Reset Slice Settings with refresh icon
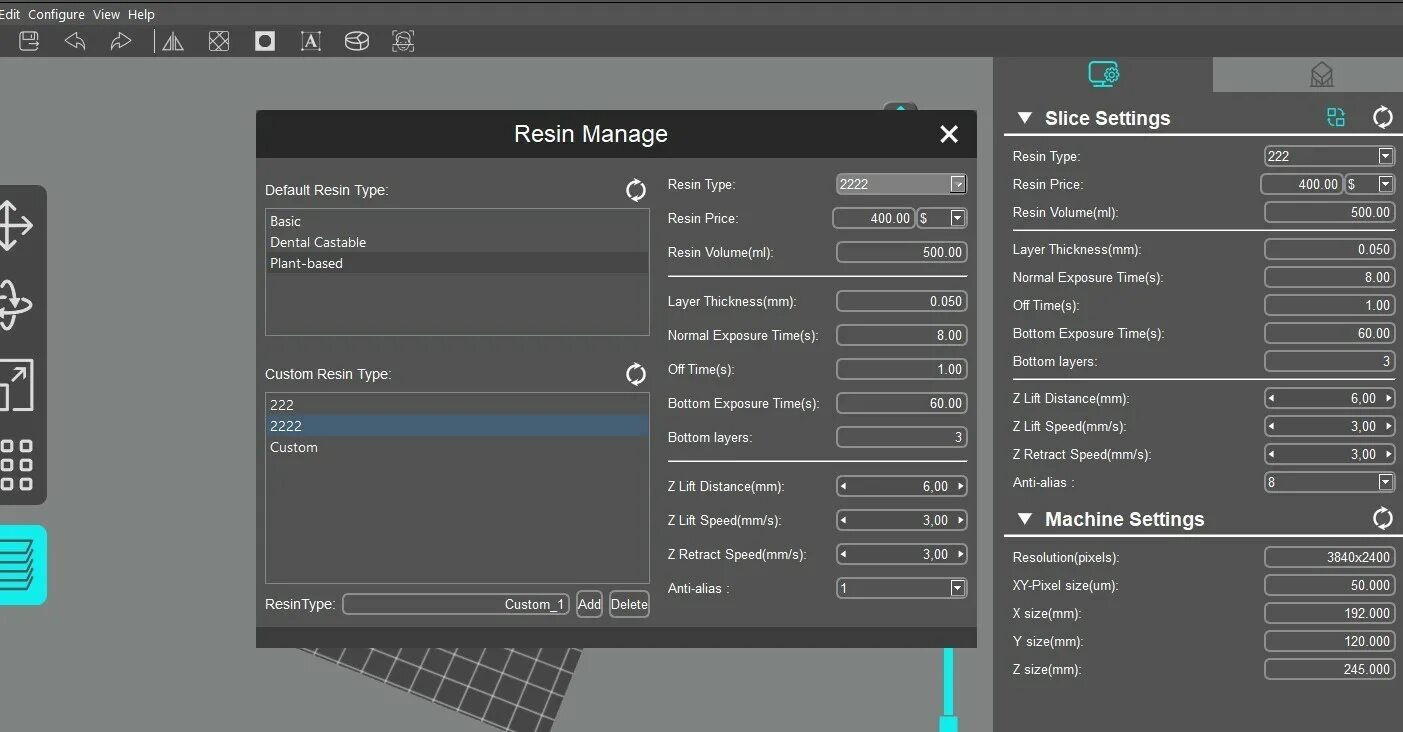The height and width of the screenshot is (732, 1403). [x=1382, y=117]
